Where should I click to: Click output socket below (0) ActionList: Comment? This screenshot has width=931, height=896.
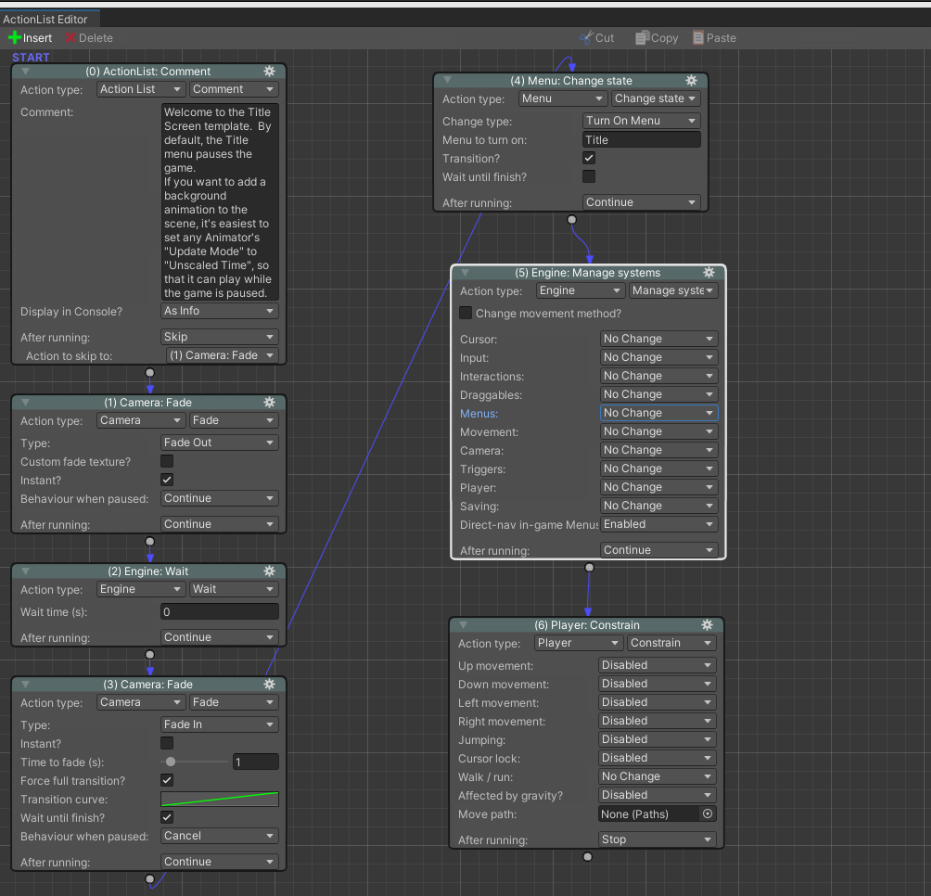click(150, 373)
